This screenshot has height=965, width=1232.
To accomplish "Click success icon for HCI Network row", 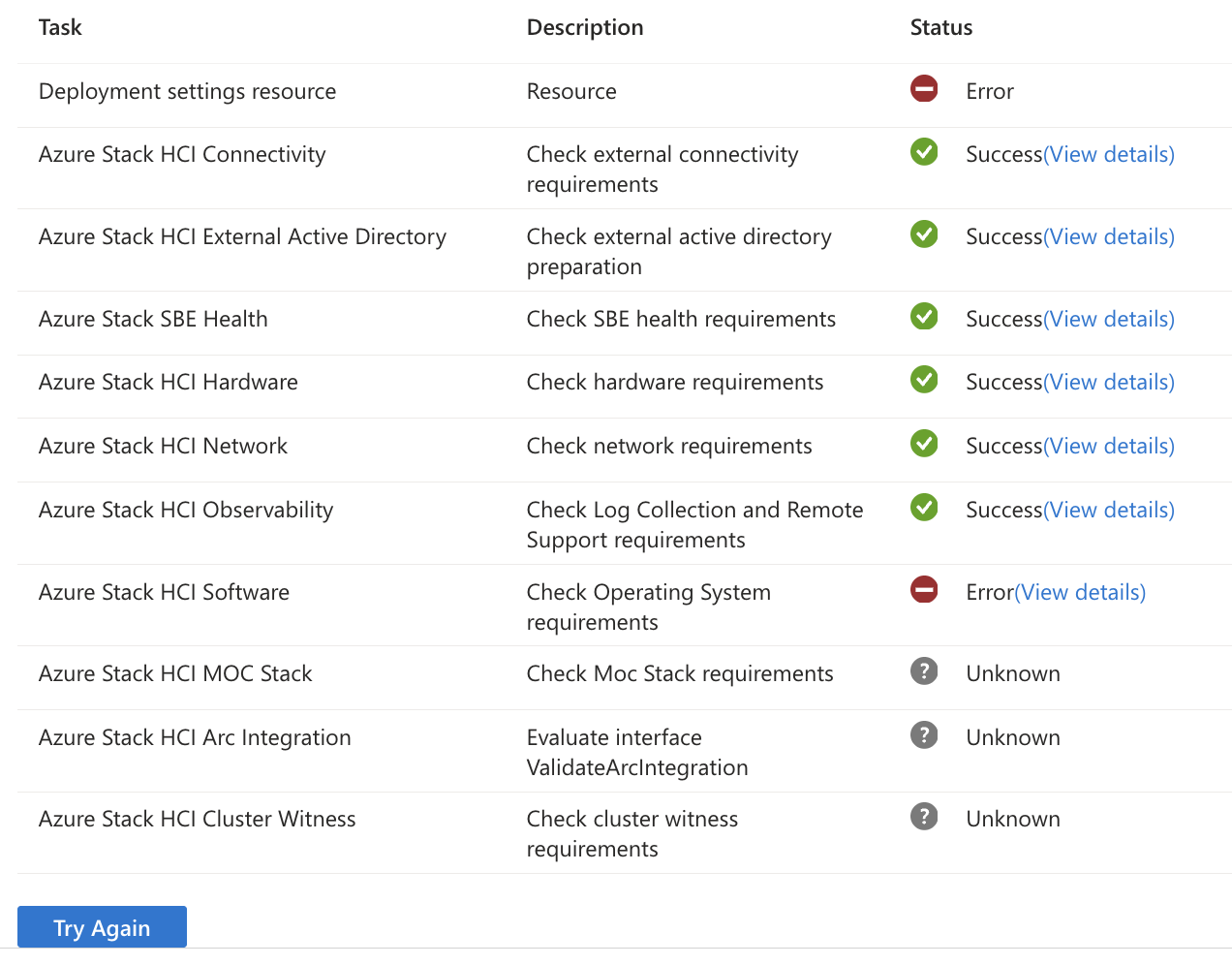I will 924,444.
